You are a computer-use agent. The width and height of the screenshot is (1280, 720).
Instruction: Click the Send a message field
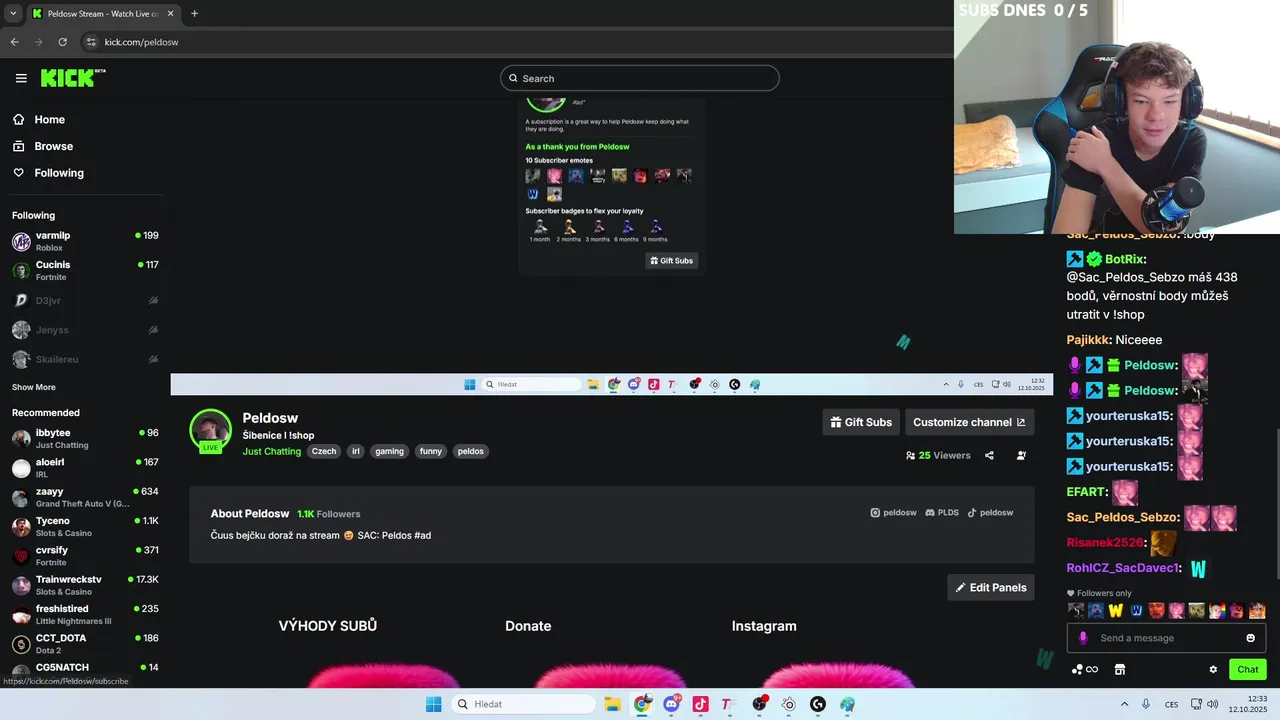pos(1166,638)
